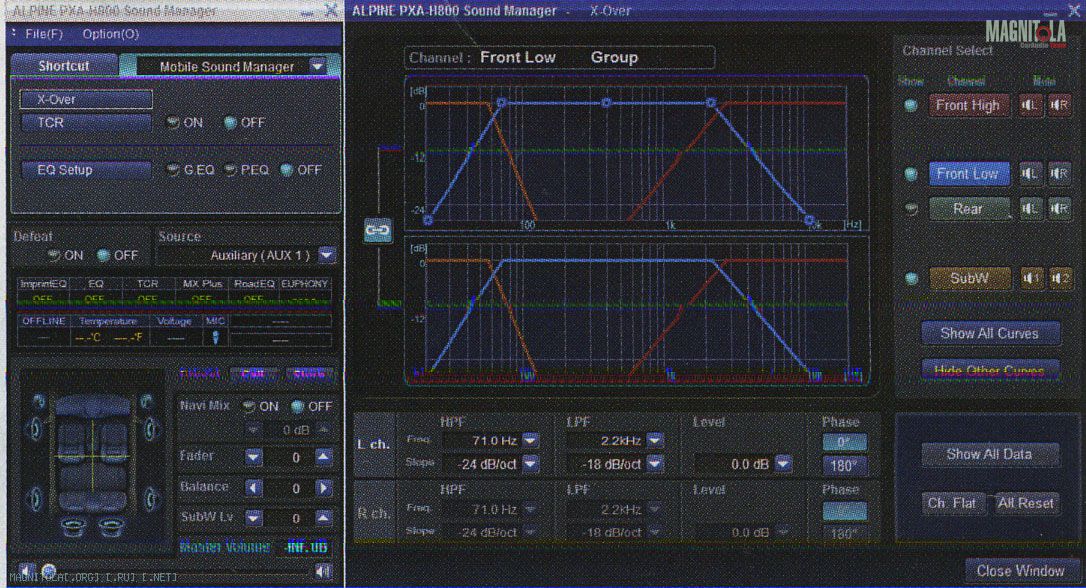Viewport: 1086px width, 588px height.
Task: Click Show All Data
Action: [989, 454]
